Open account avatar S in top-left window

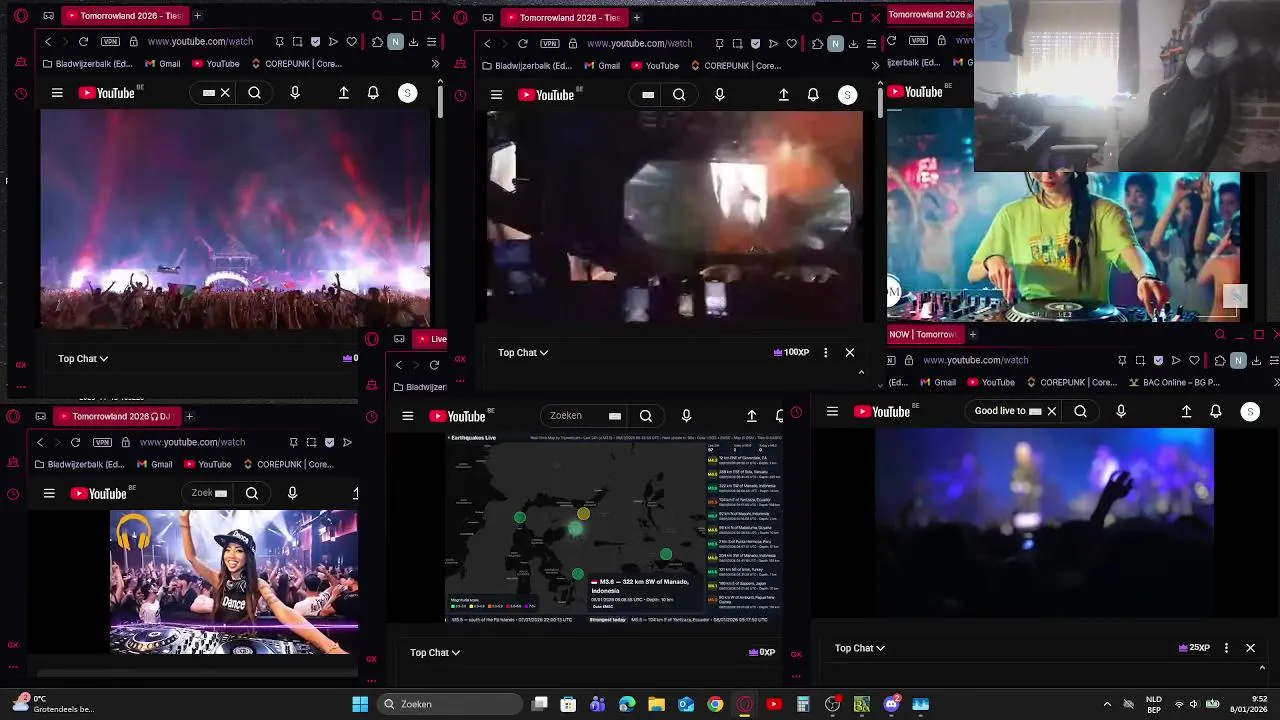[407, 93]
